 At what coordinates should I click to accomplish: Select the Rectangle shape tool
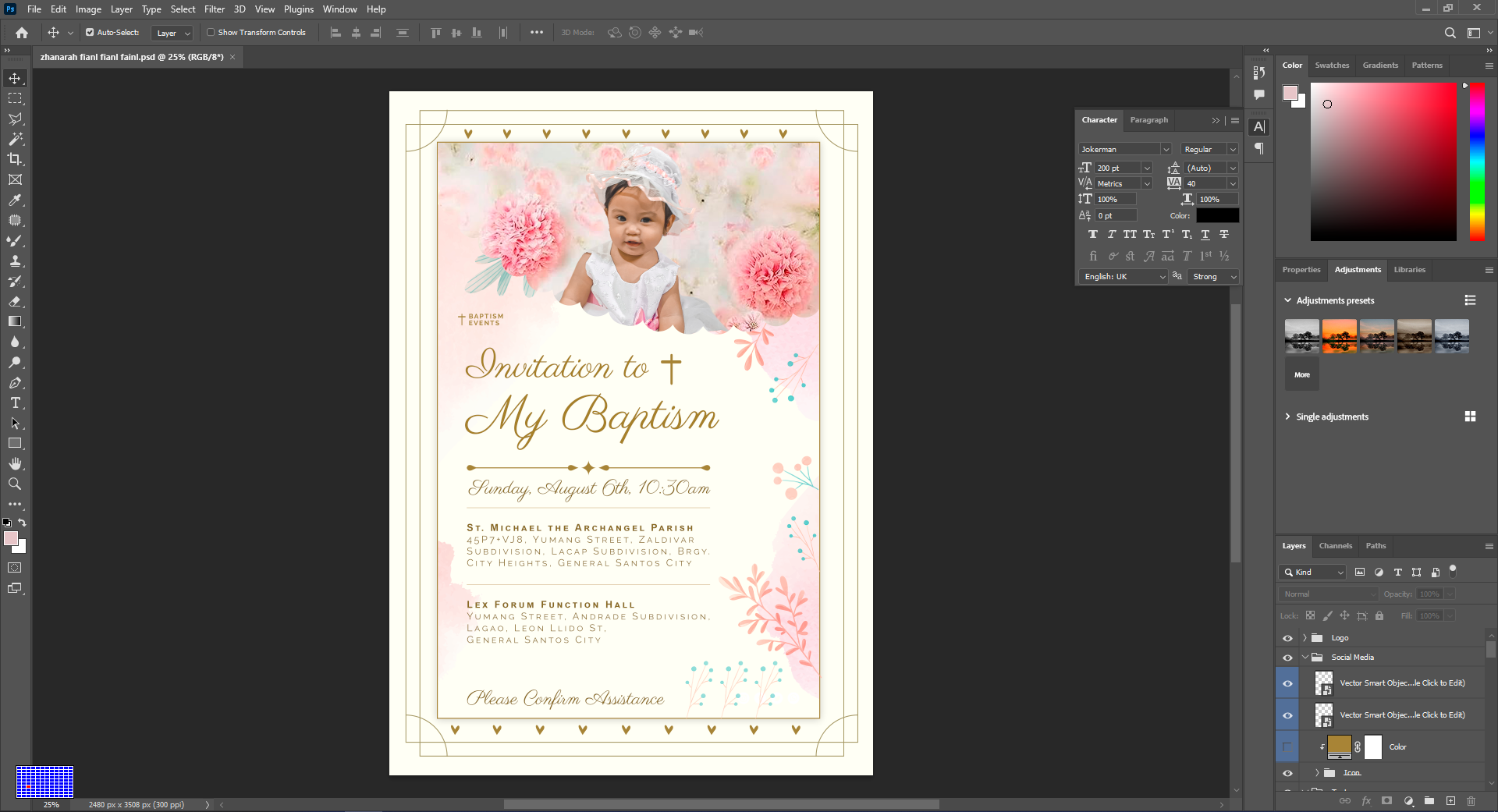click(15, 443)
